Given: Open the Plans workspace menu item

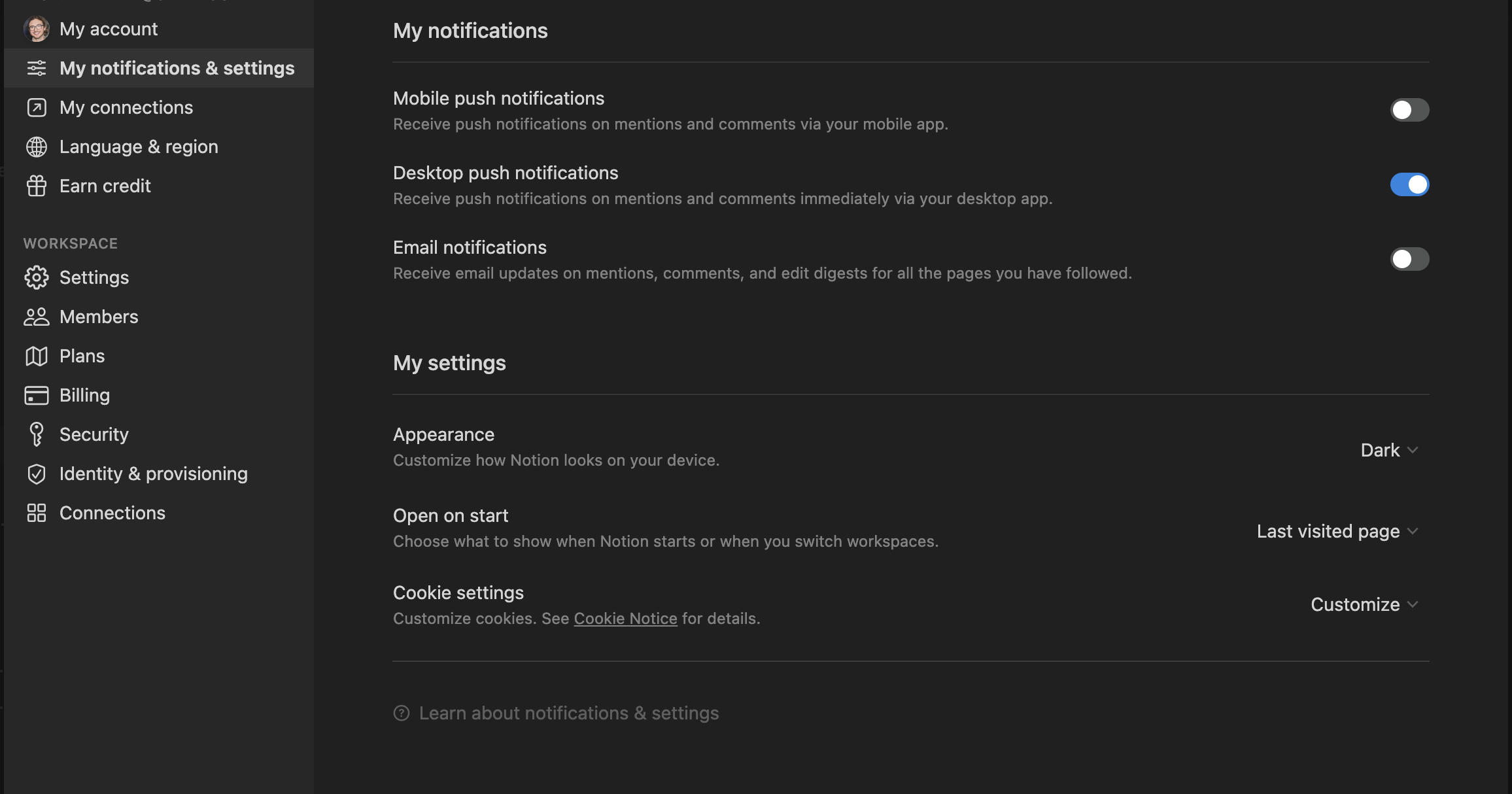Looking at the screenshot, I should 82,355.
